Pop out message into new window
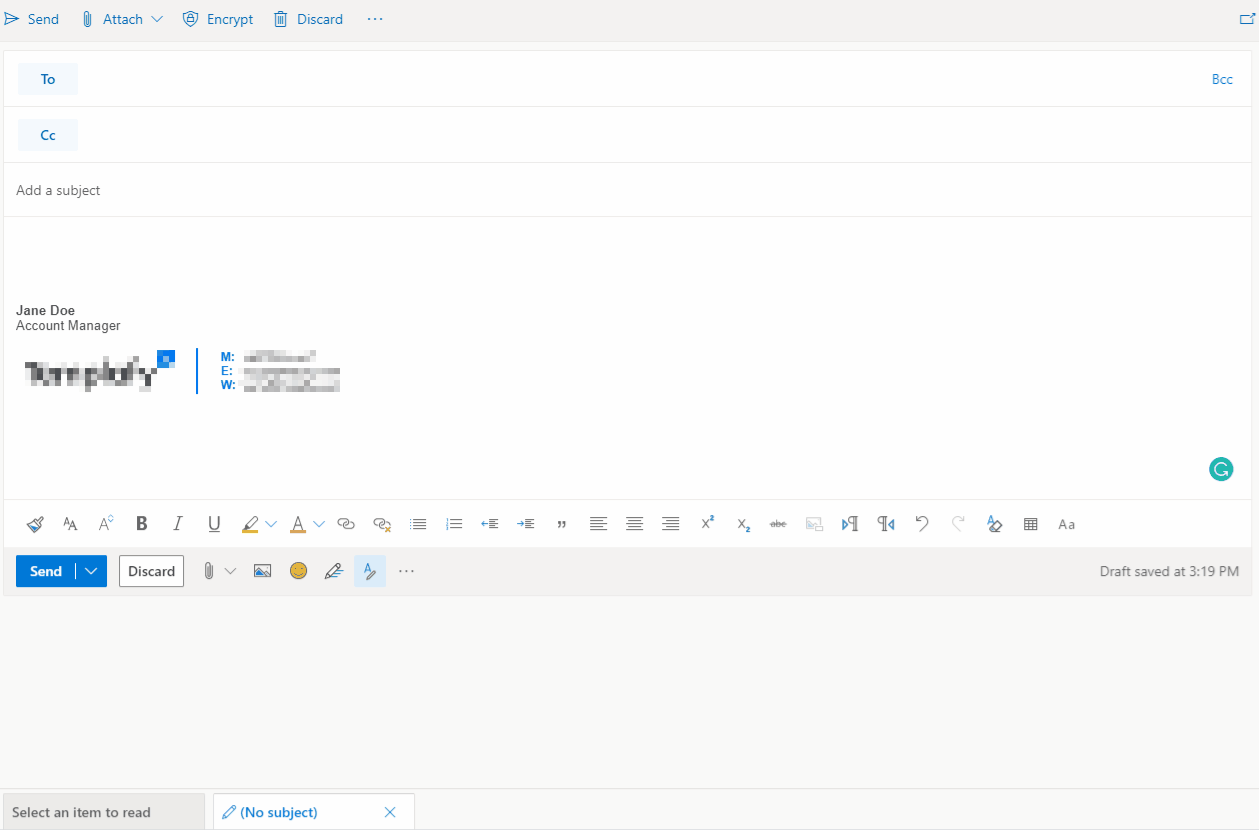This screenshot has height=830, width=1259. click(1247, 19)
